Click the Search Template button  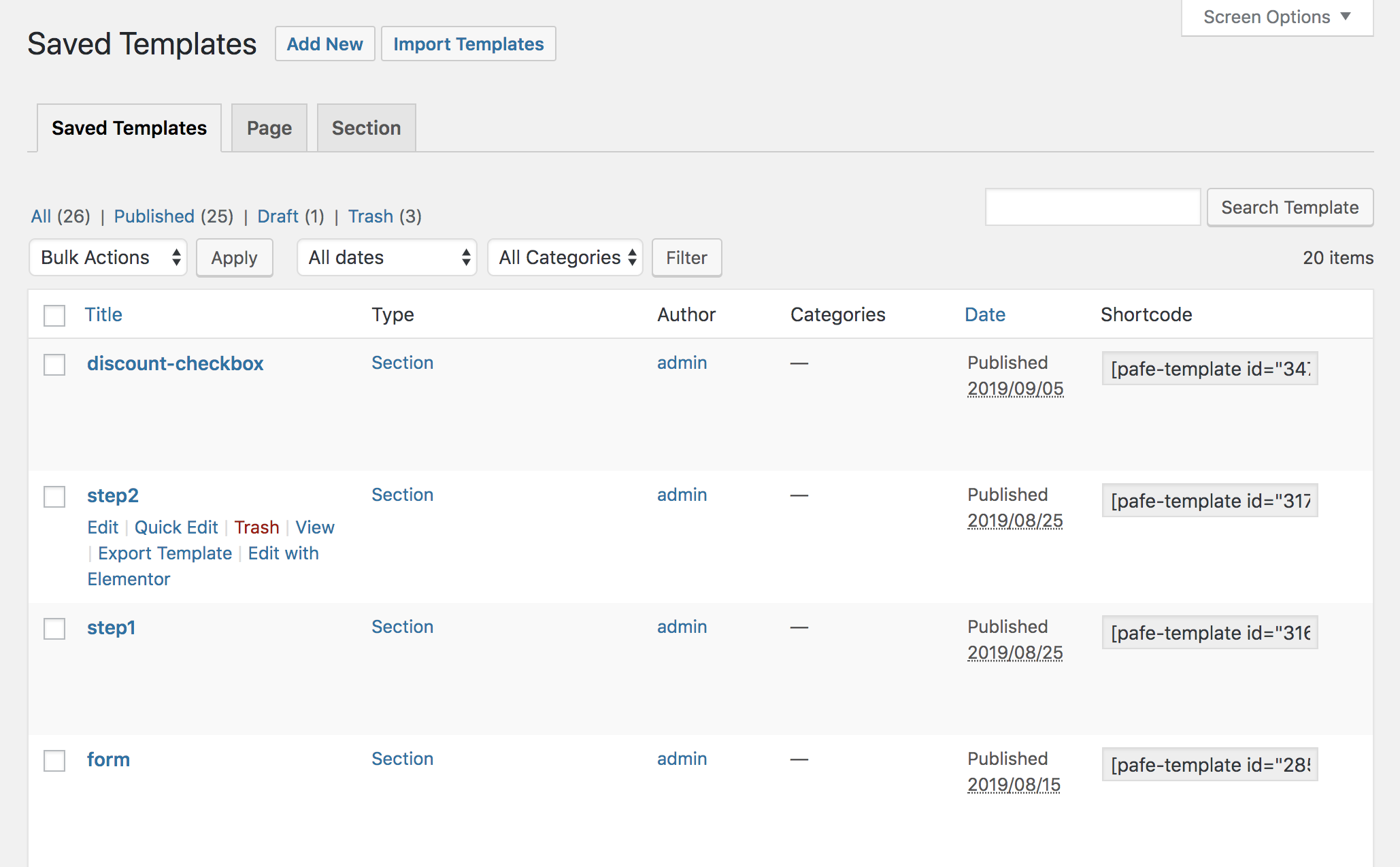click(1290, 207)
